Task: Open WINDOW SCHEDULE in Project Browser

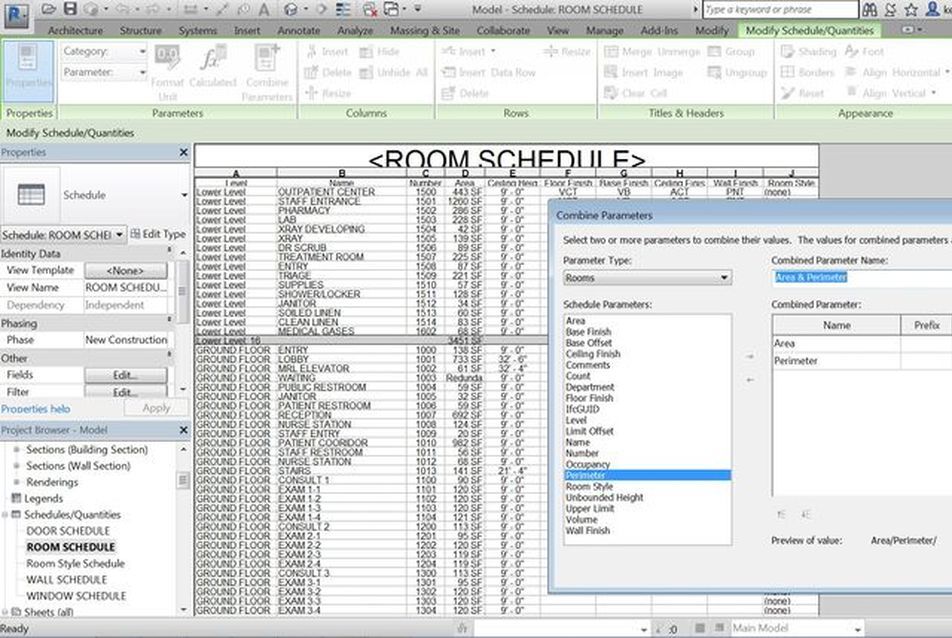Action: (76, 596)
